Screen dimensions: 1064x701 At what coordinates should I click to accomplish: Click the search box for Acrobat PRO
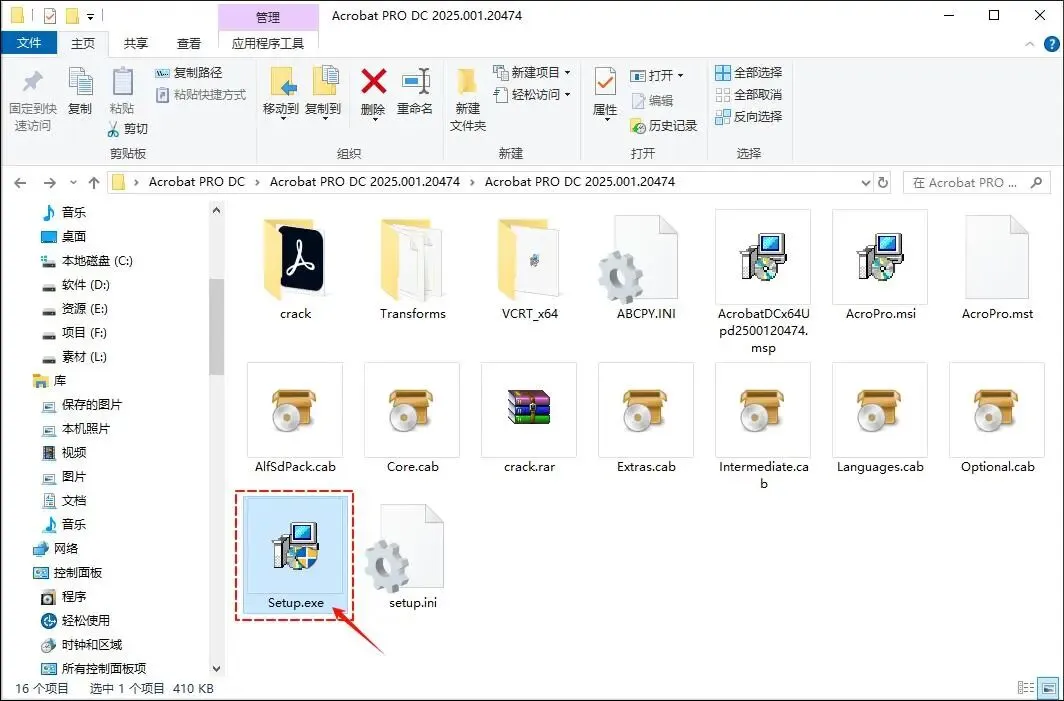pos(975,183)
